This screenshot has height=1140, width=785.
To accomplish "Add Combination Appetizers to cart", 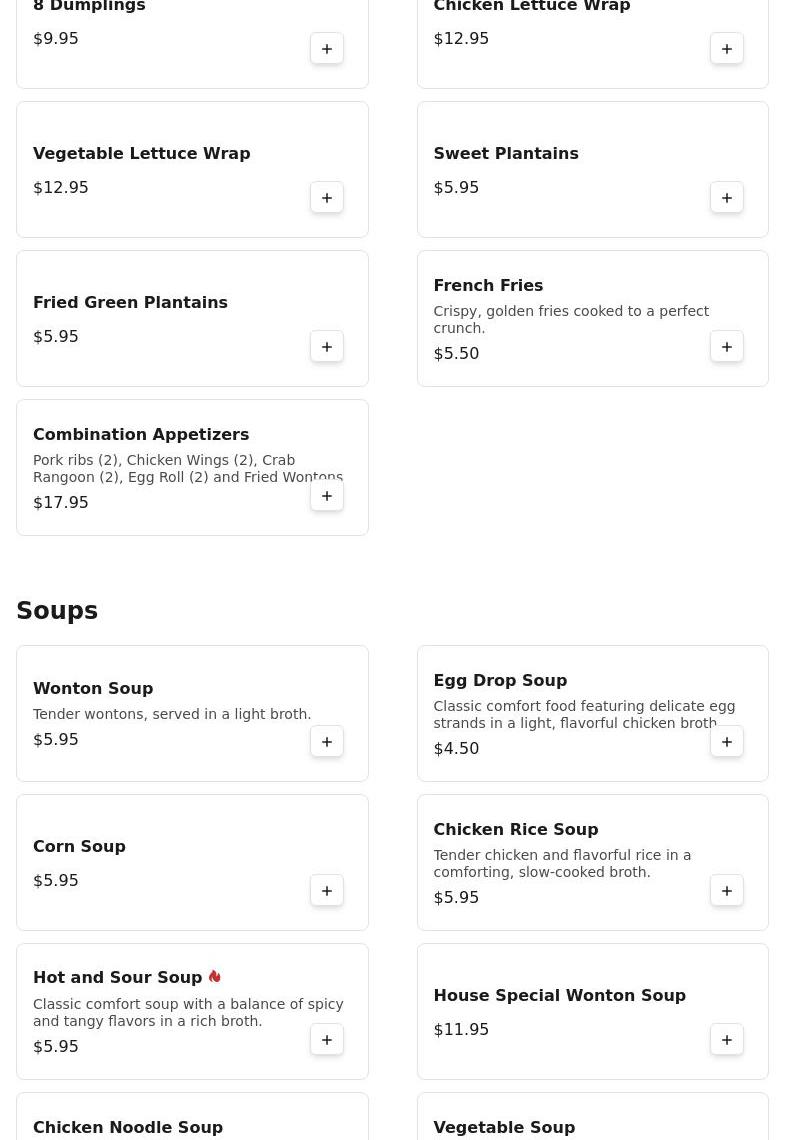I will [327, 496].
